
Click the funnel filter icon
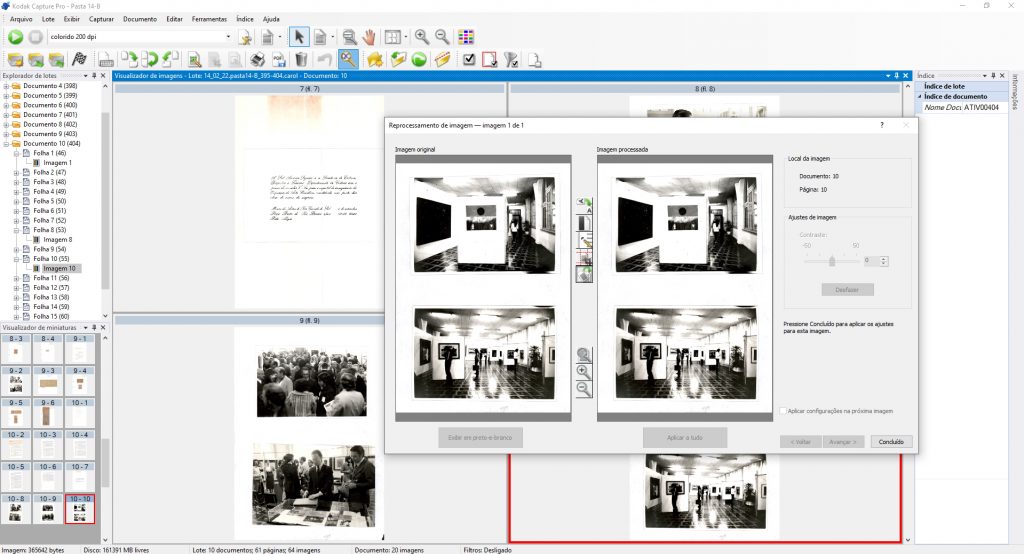click(x=511, y=59)
